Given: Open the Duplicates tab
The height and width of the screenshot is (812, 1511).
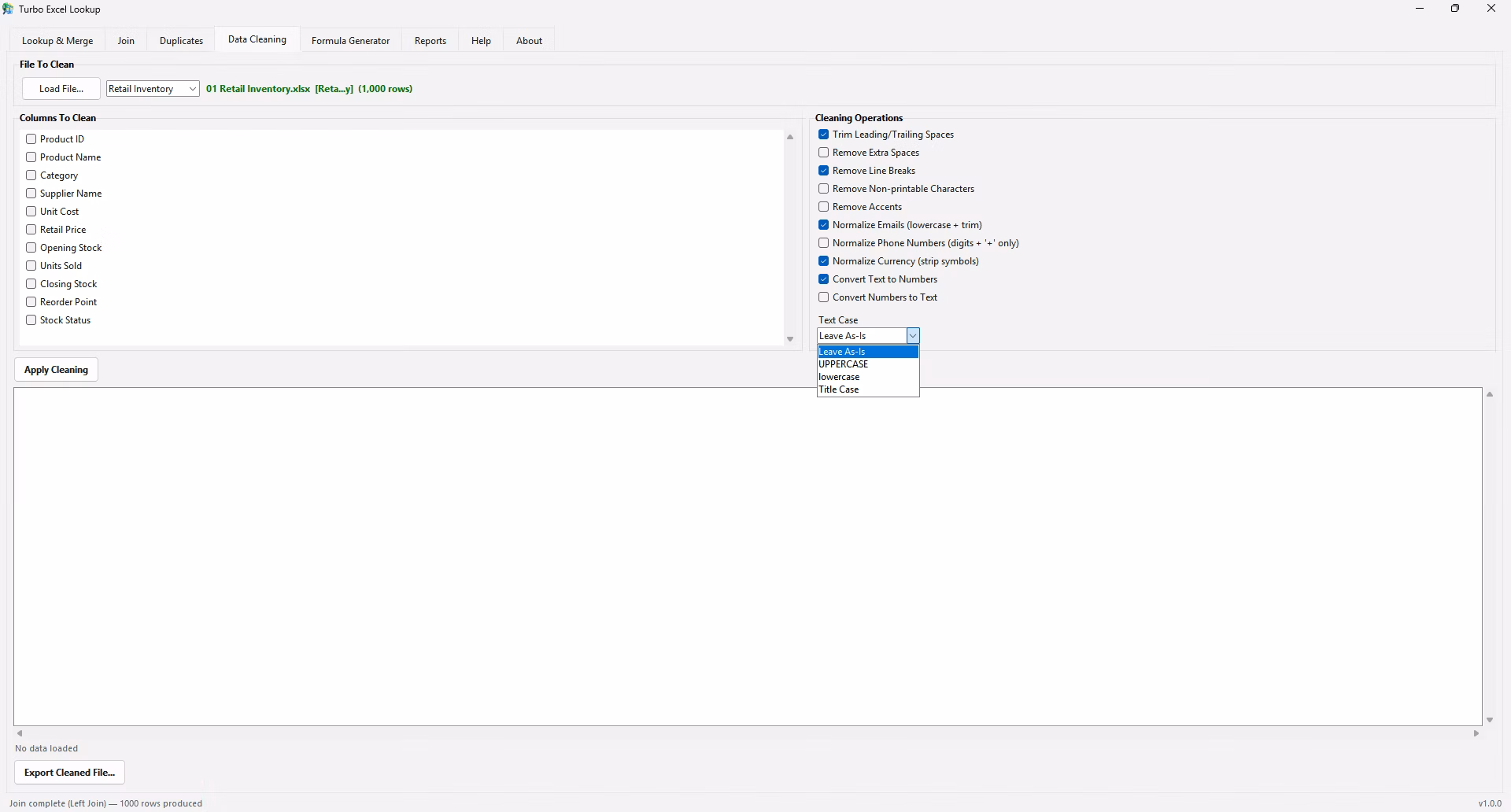Looking at the screenshot, I should pyautogui.click(x=181, y=41).
